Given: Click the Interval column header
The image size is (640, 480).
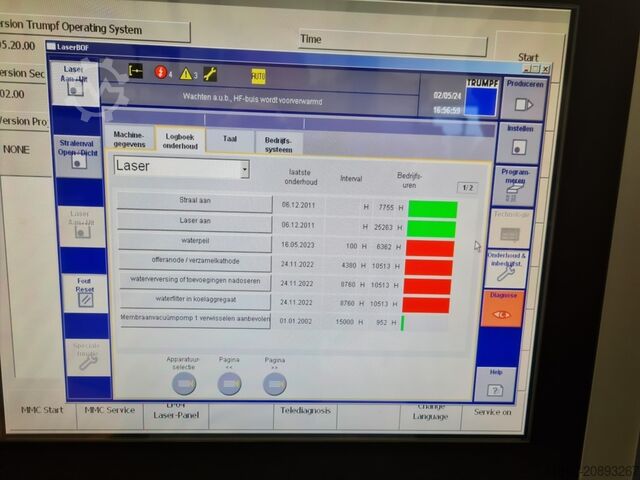Looking at the screenshot, I should coord(351,178).
